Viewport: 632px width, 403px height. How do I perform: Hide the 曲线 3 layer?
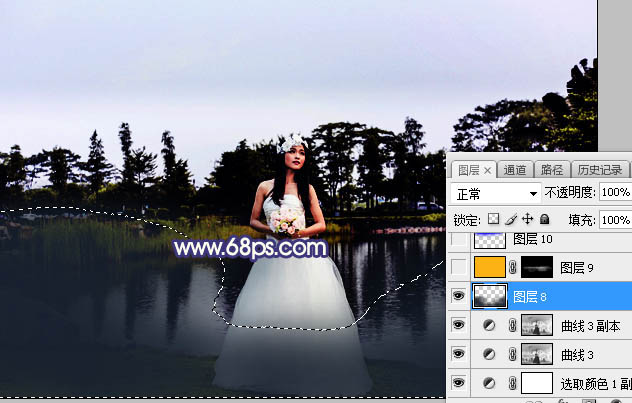pyautogui.click(x=458, y=354)
